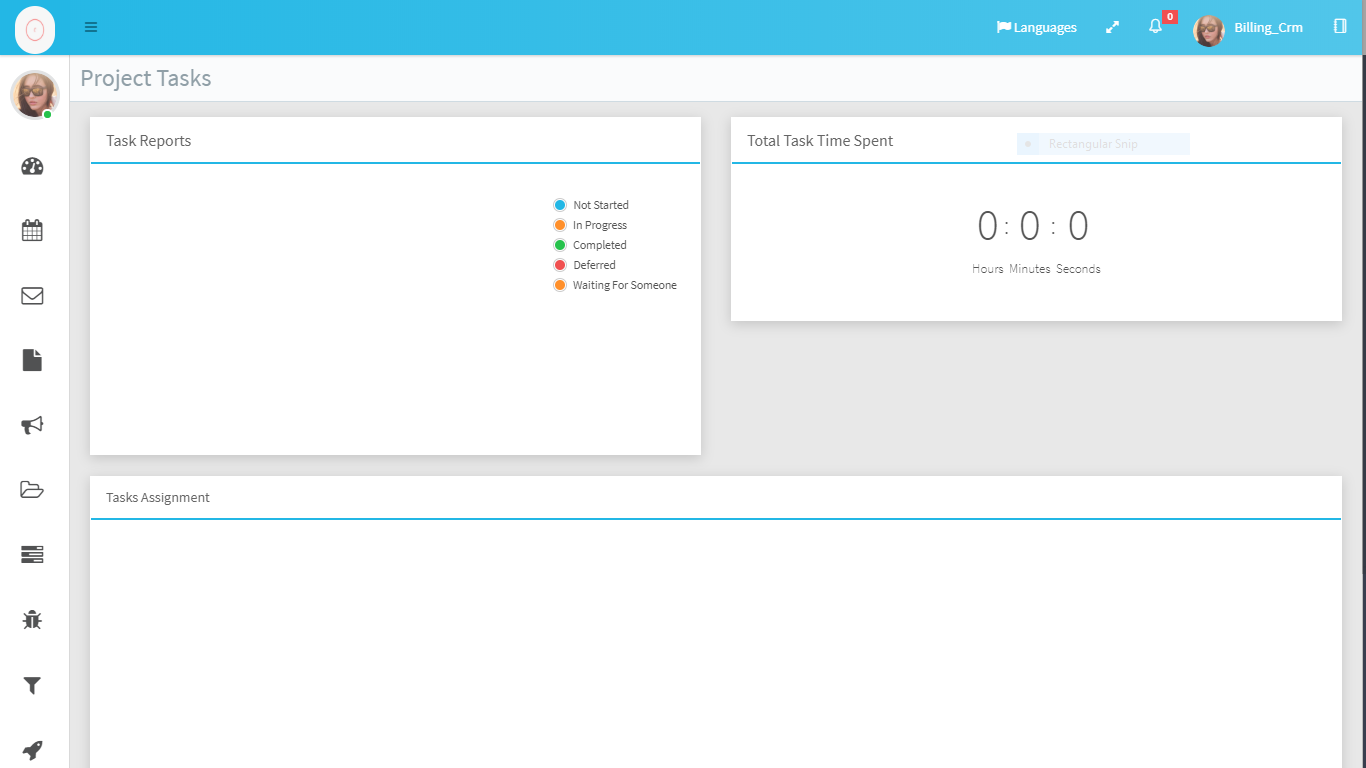Open the notifications bell dropdown

coord(1155,27)
